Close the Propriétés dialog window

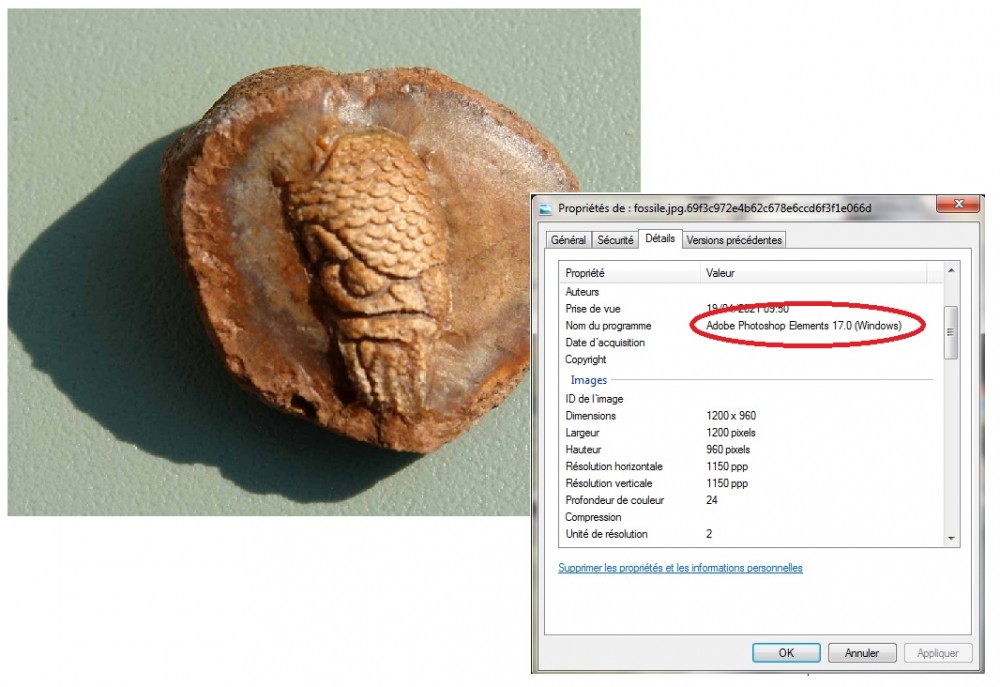pos(962,205)
